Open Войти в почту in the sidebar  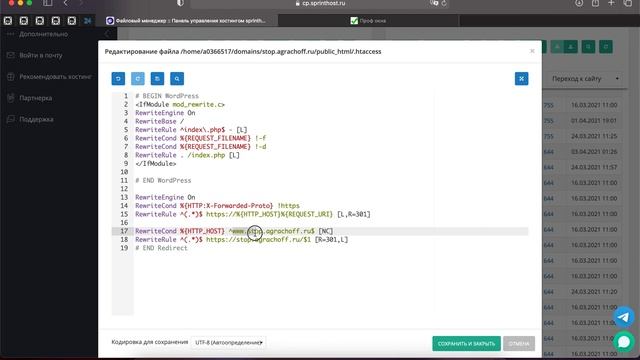tap(41, 55)
